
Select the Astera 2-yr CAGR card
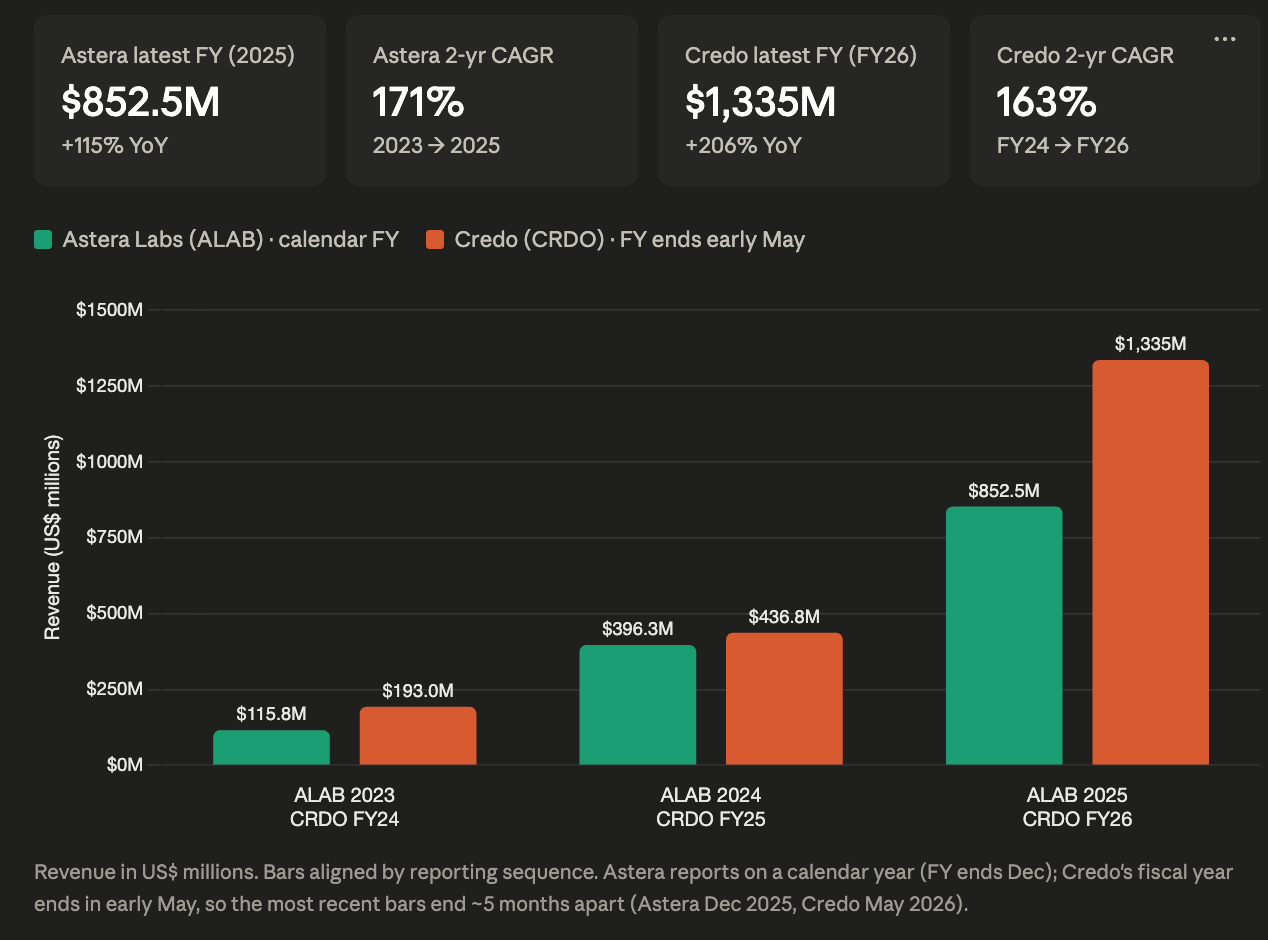pos(492,100)
